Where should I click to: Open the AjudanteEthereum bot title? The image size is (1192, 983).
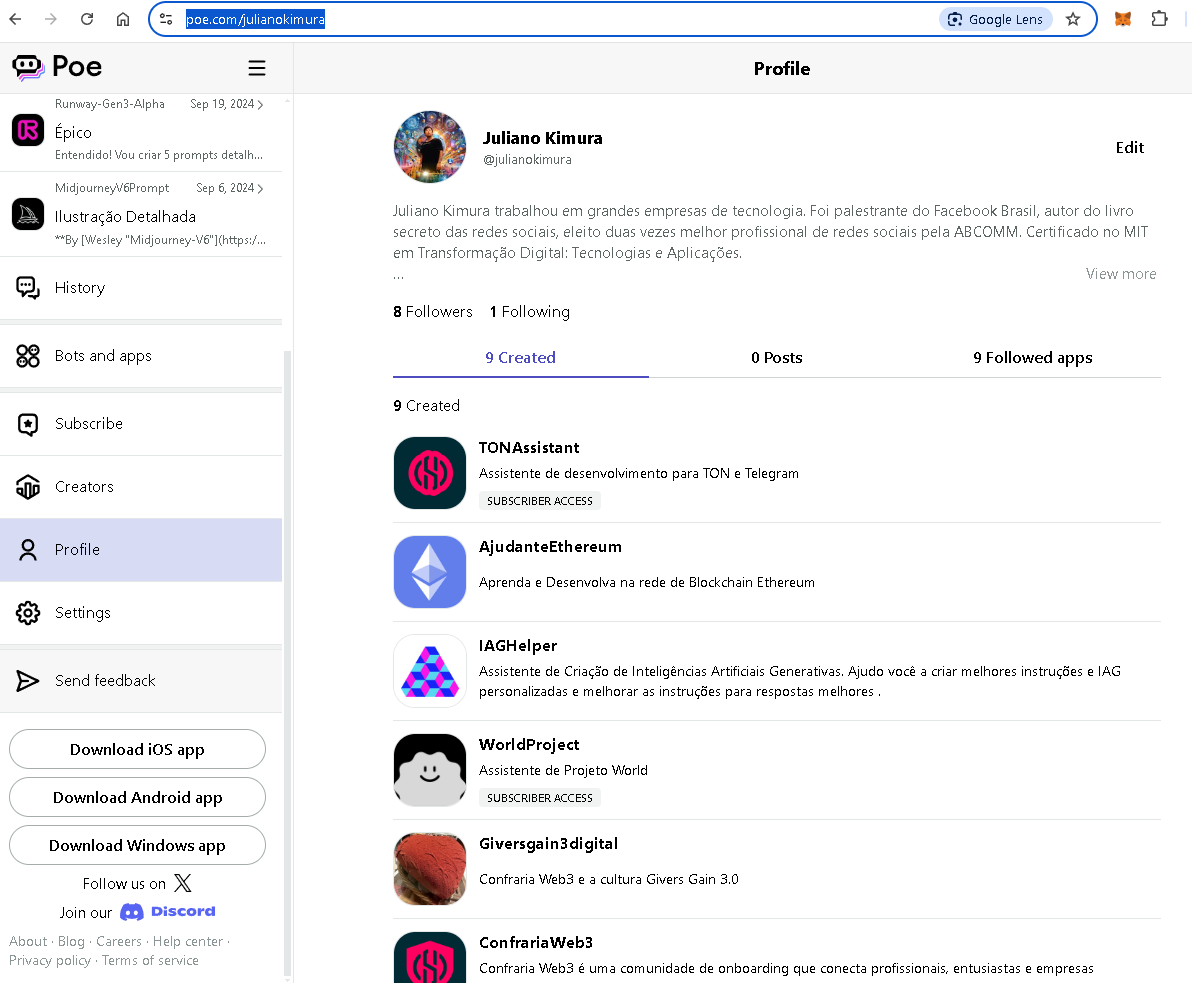(x=550, y=547)
